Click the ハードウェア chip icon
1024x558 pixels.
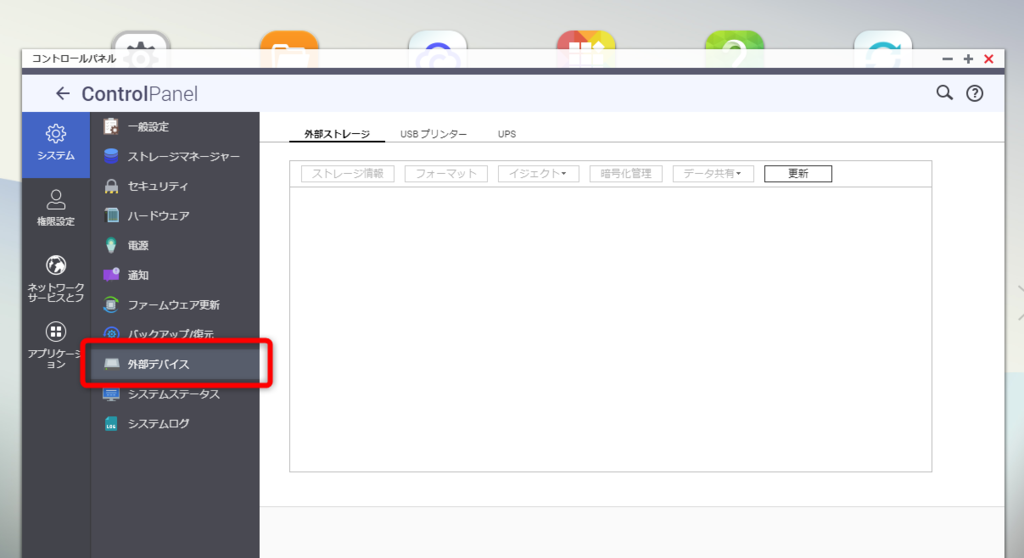coord(111,216)
